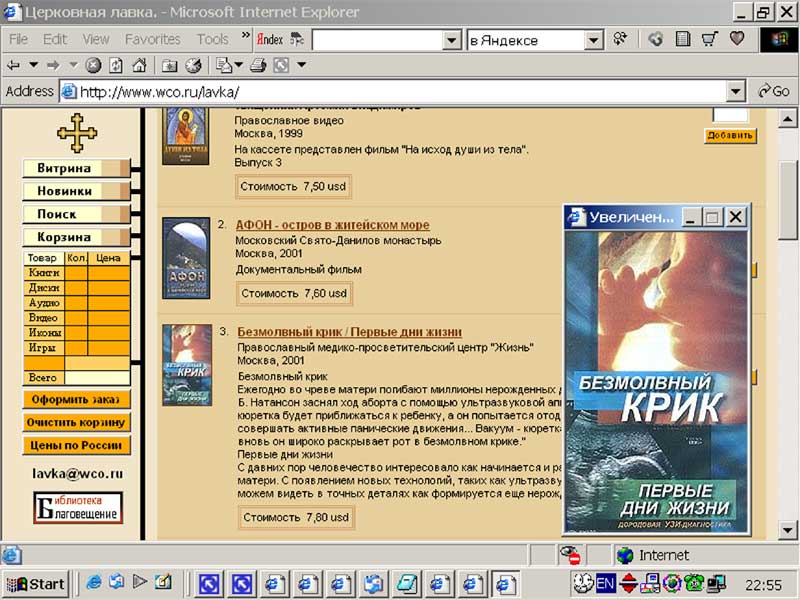The width and height of the screenshot is (800, 600).
Task: Click in the Yandex search input field
Action: pyautogui.click(x=377, y=40)
